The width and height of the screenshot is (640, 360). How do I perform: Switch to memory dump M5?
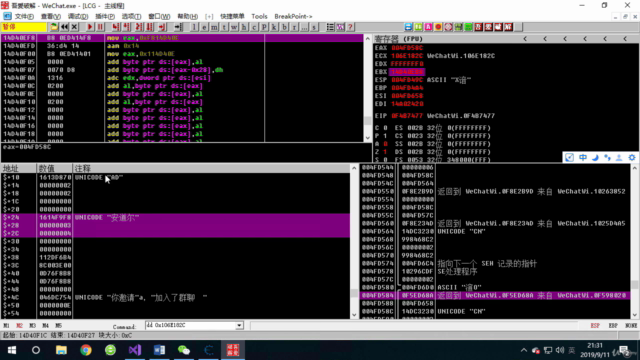[x=58, y=326]
